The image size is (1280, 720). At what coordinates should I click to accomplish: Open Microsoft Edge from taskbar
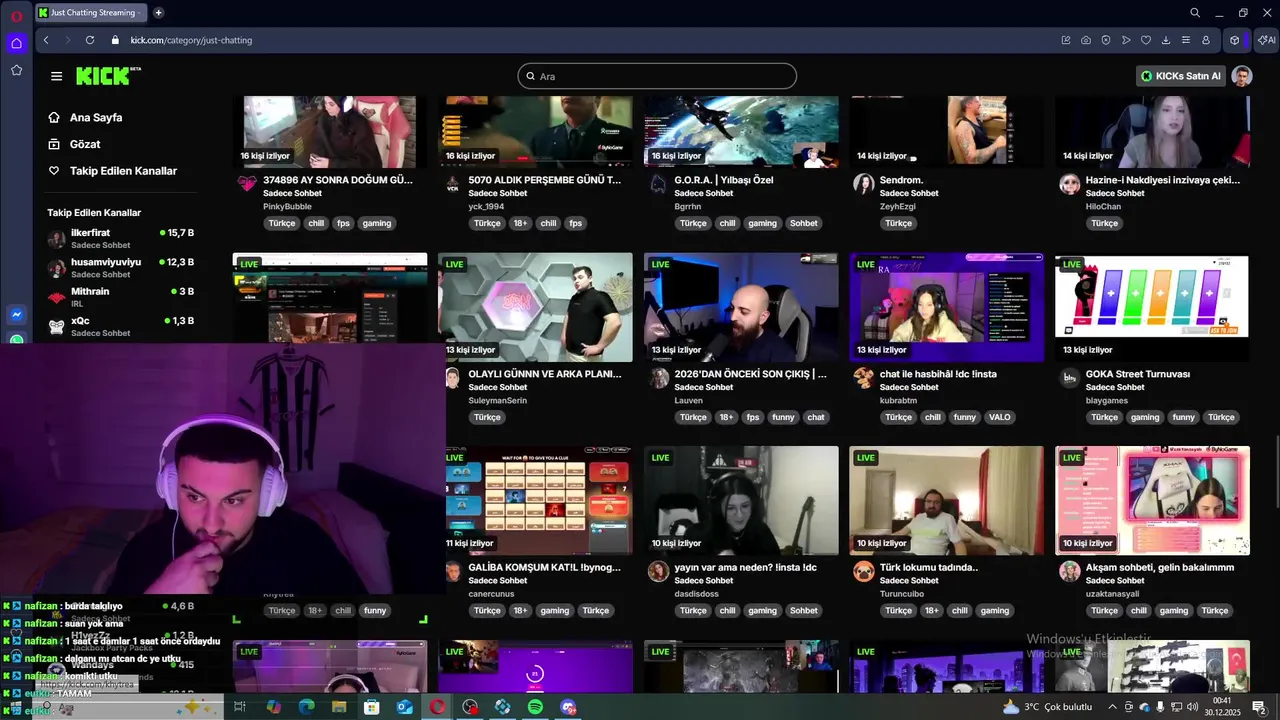306,707
